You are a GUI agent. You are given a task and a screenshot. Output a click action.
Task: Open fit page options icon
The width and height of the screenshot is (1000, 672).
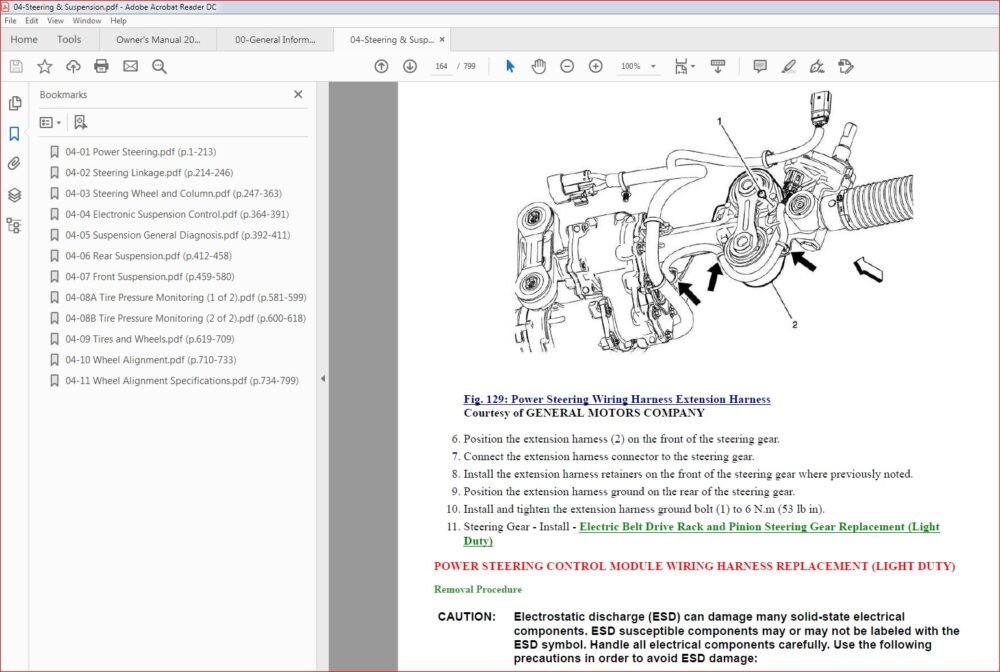(684, 66)
